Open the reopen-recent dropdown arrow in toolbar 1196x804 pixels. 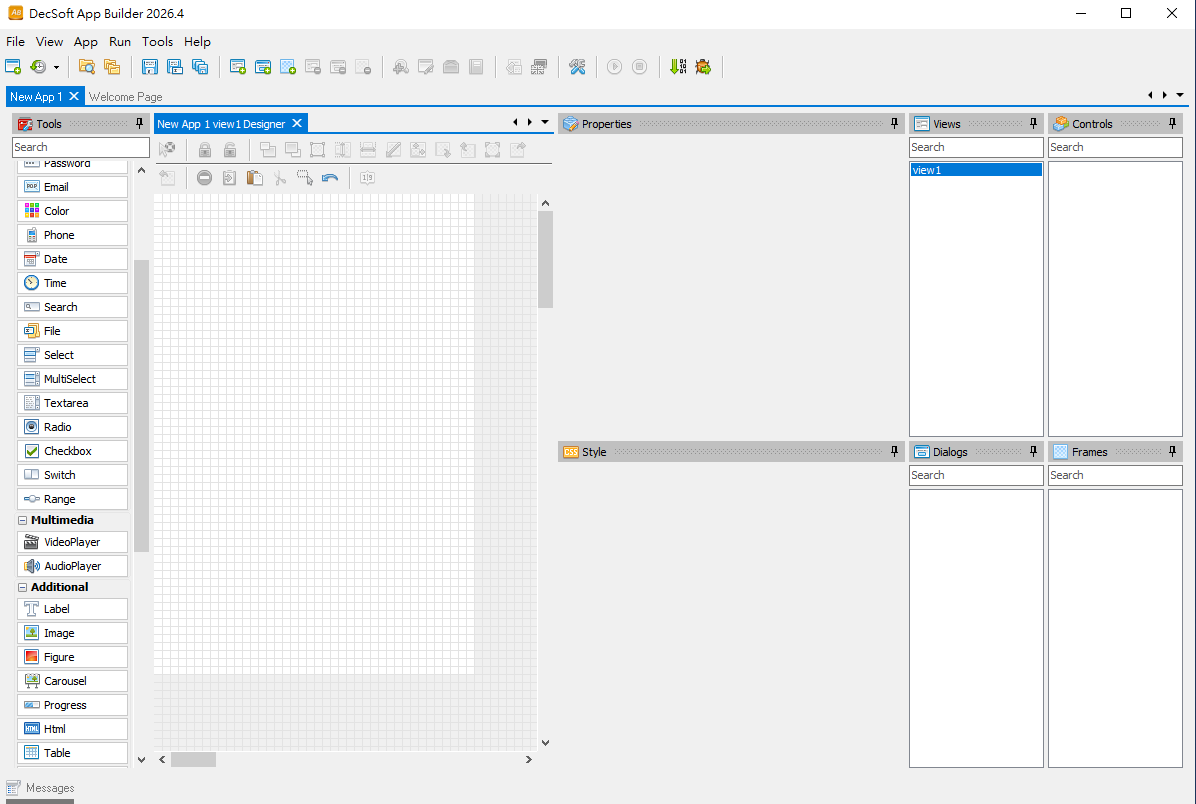[56, 67]
